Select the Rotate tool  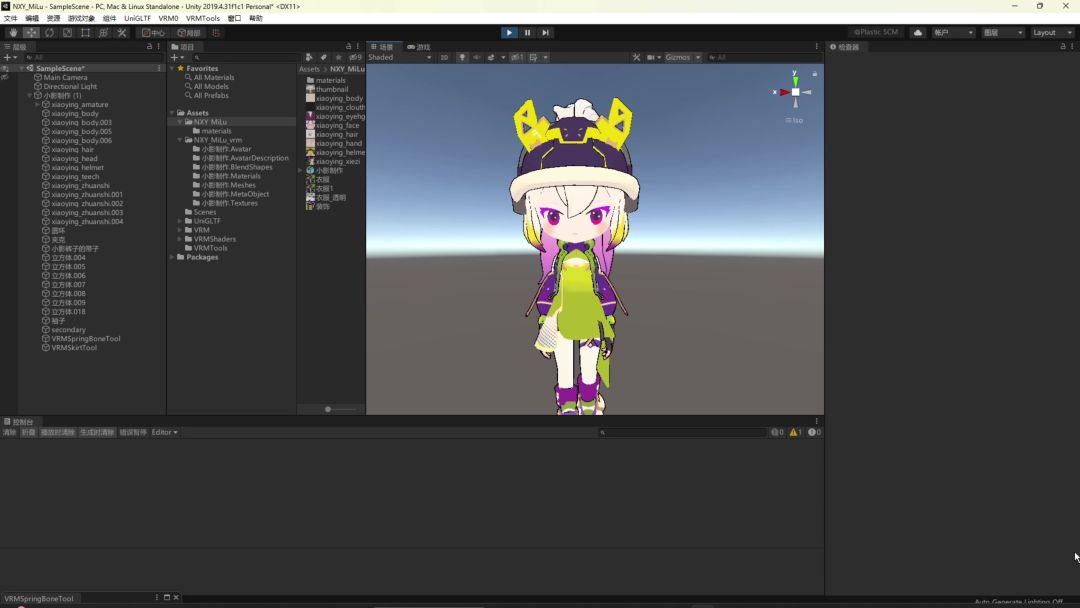point(49,33)
